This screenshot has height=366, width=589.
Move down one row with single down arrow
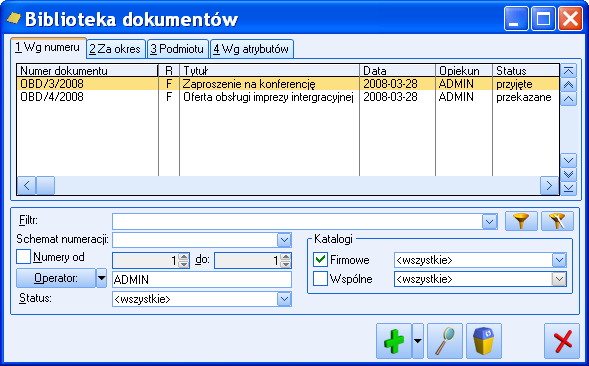tap(568, 160)
